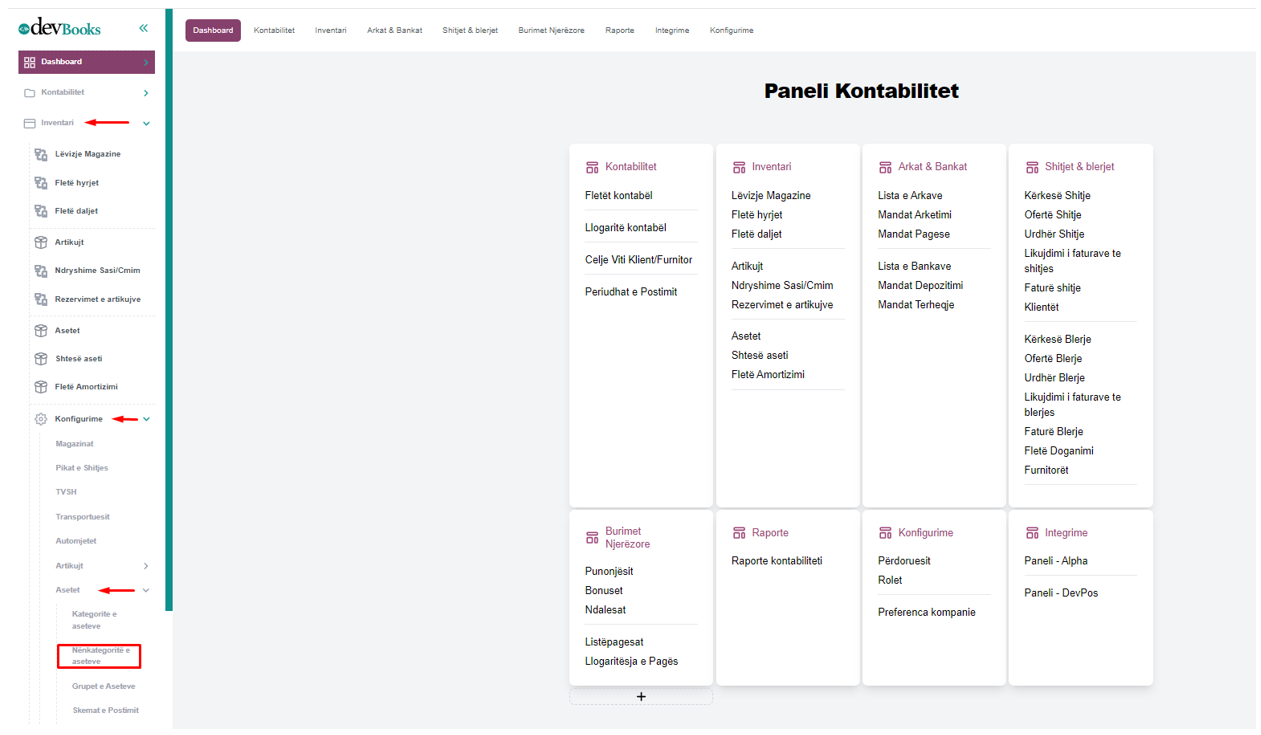The width and height of the screenshot is (1261, 735).
Task: Click the Fletë Amortizimi sidebar icon
Action: [41, 387]
